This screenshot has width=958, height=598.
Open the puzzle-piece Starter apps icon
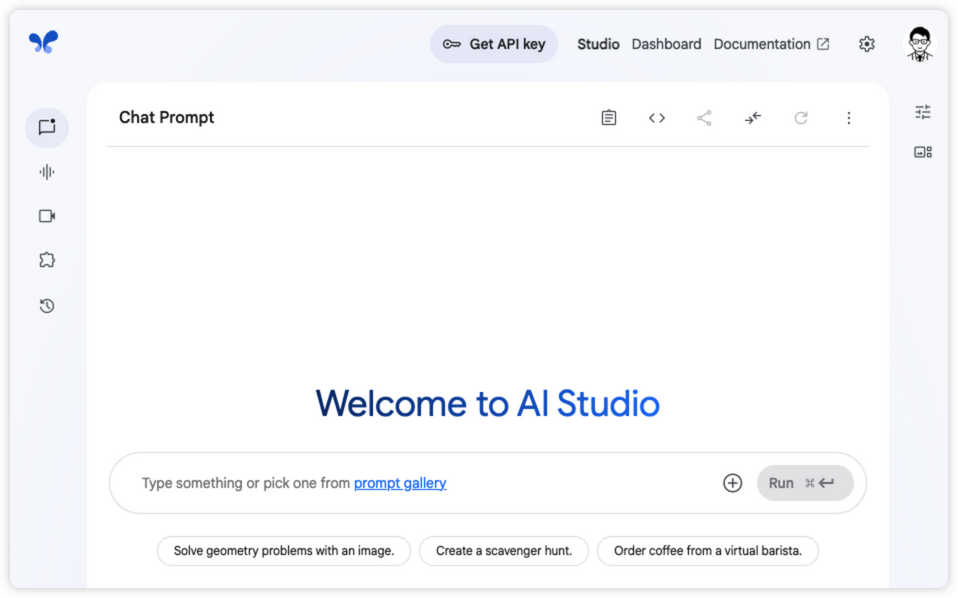[x=47, y=260]
